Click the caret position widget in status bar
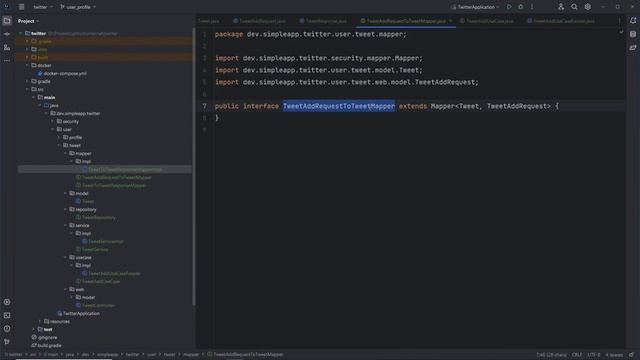This screenshot has width=640, height=360. click(x=551, y=355)
